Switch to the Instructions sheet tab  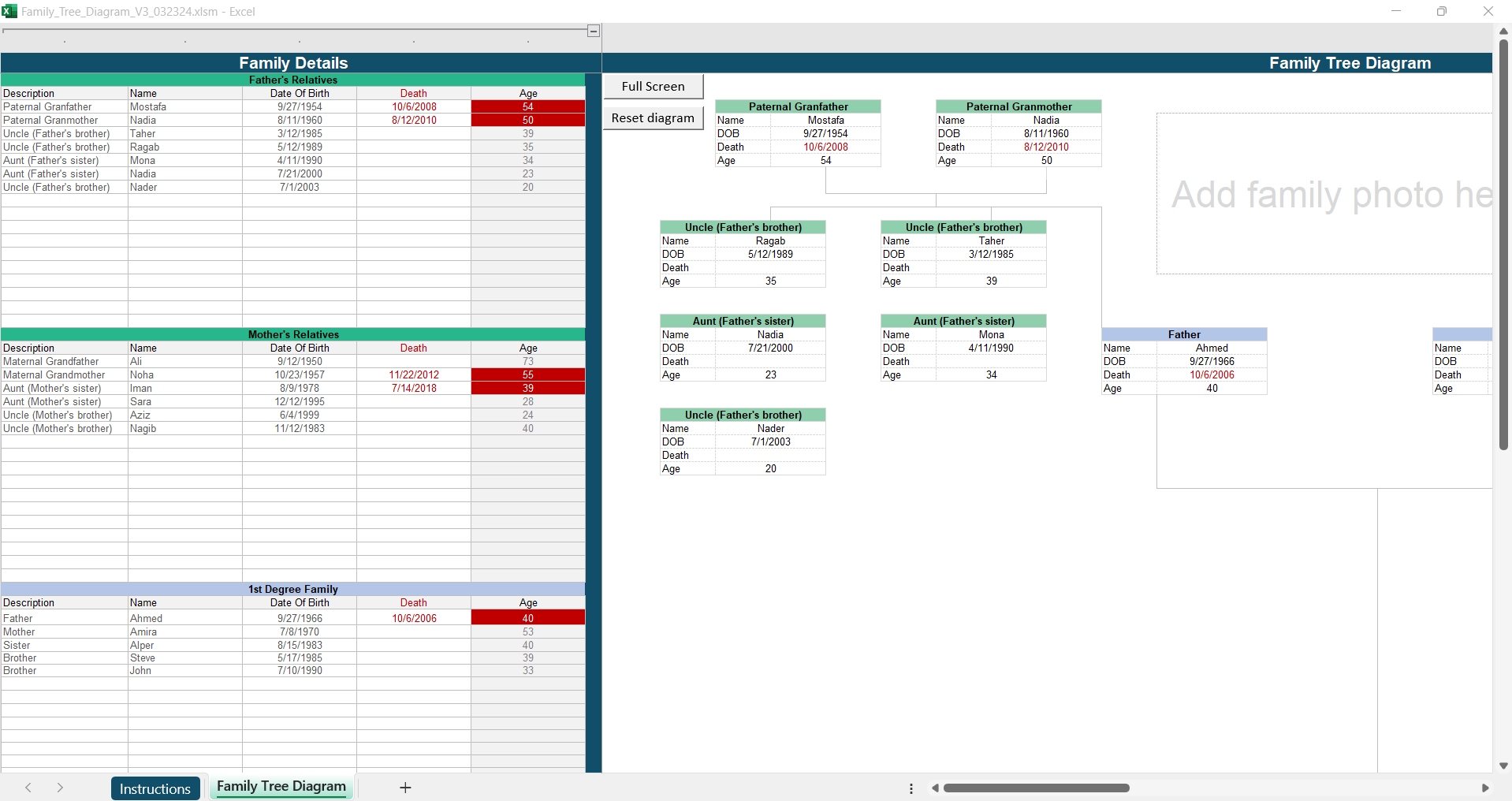click(155, 788)
